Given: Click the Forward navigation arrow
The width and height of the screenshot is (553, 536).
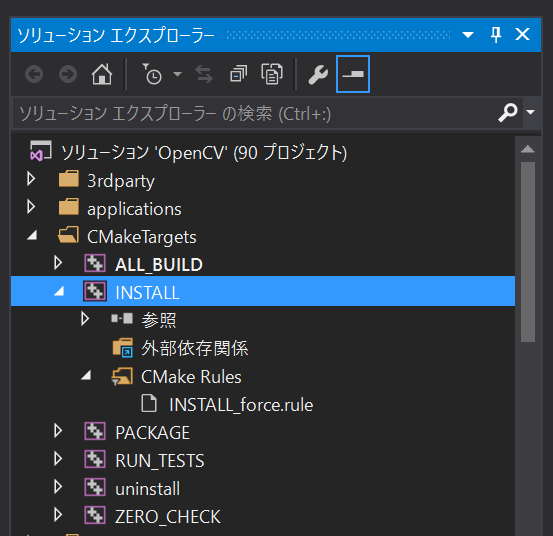Looking at the screenshot, I should click(x=68, y=74).
